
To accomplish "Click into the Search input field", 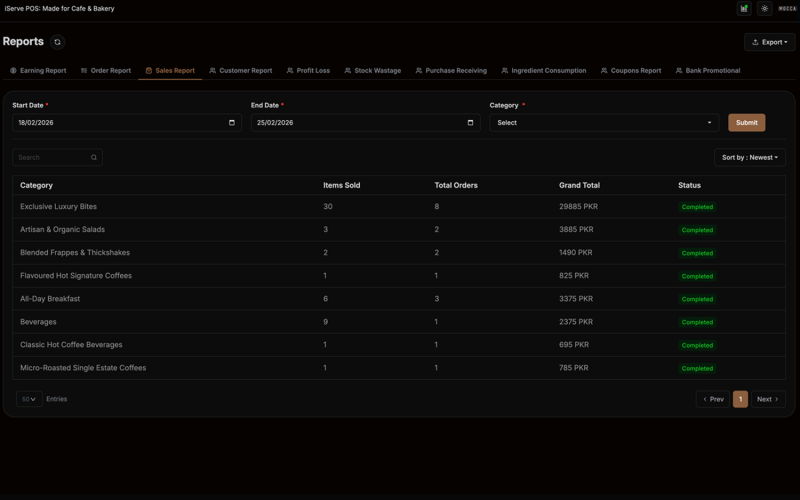I will (x=50, y=157).
